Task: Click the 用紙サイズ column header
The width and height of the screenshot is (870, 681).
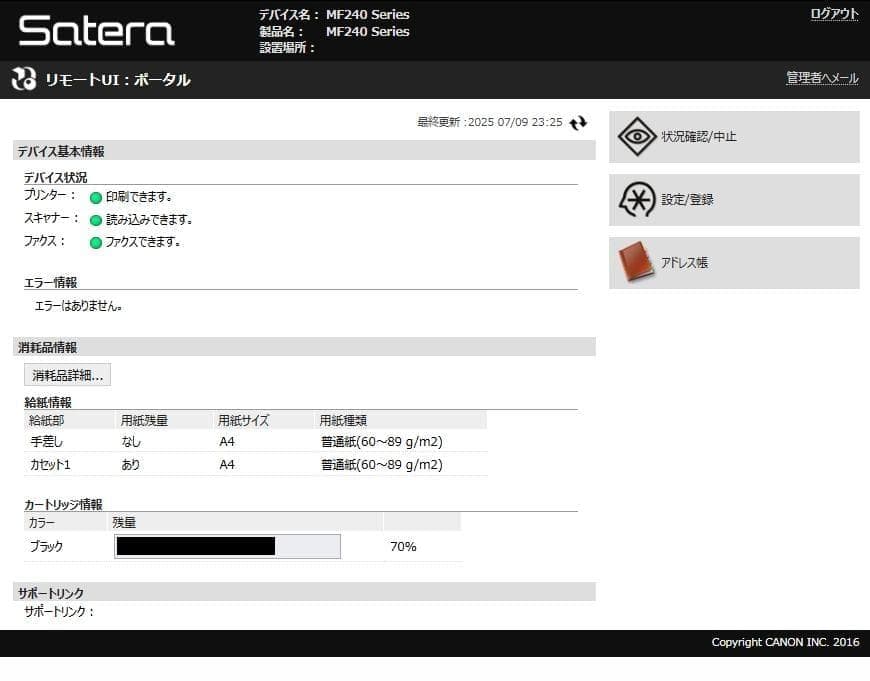Action: [x=243, y=420]
